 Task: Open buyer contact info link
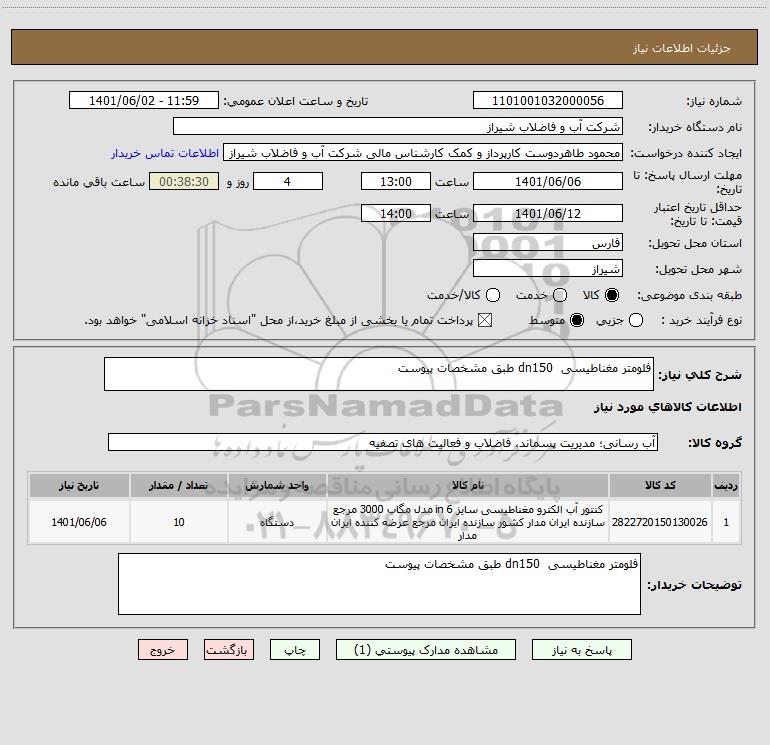(x=165, y=153)
